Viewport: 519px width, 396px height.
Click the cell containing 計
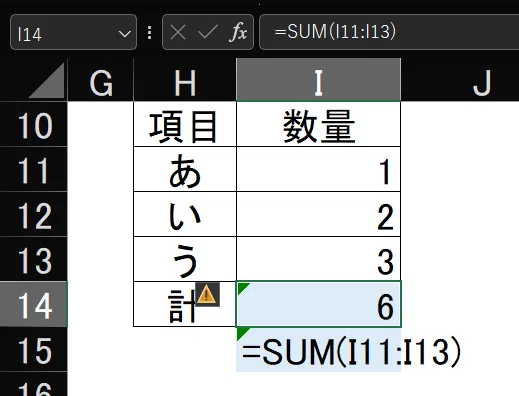point(185,304)
